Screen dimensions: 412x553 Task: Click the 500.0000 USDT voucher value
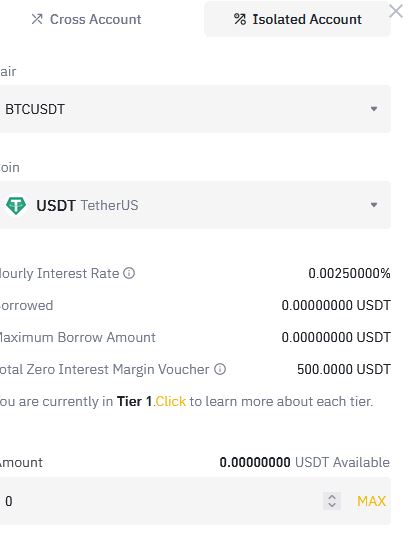point(344,369)
